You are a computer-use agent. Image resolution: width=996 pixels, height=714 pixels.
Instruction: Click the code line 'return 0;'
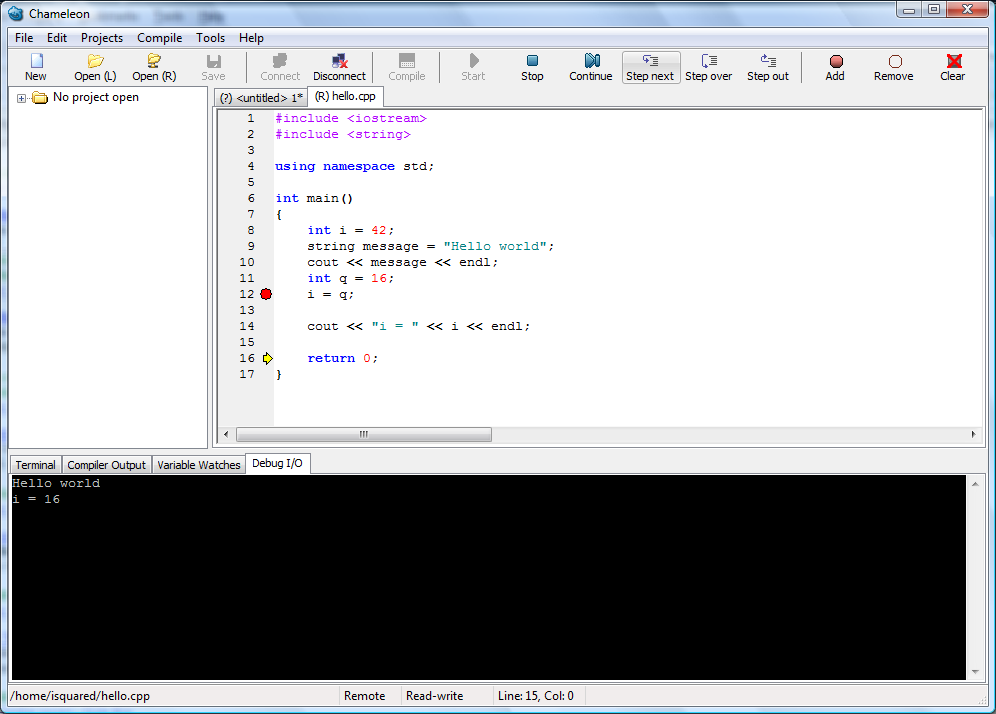tap(342, 358)
